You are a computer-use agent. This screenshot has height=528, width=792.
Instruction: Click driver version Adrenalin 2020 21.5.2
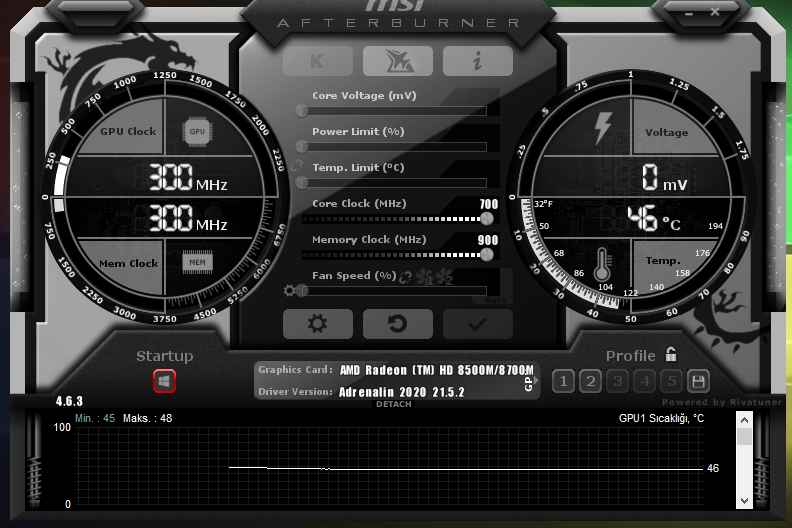click(x=401, y=392)
